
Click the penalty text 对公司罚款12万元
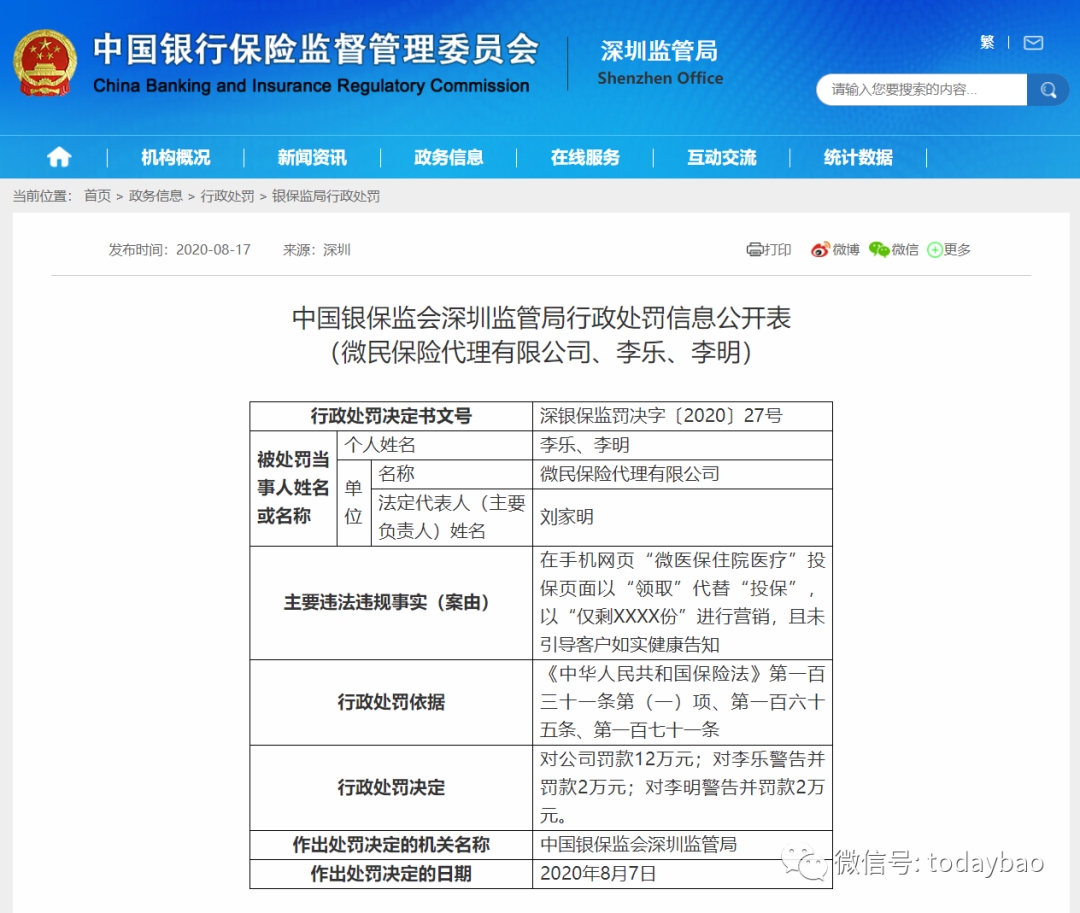tap(616, 759)
